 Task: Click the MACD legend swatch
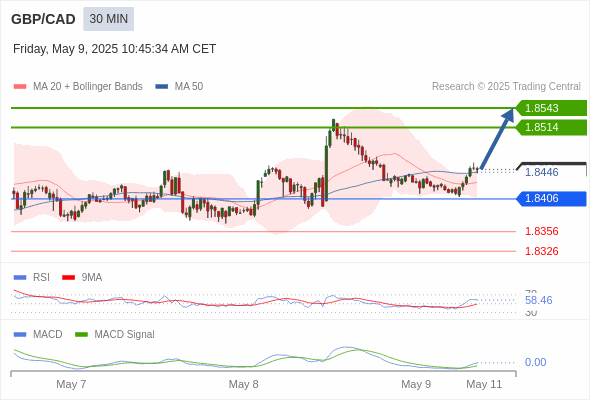20,335
